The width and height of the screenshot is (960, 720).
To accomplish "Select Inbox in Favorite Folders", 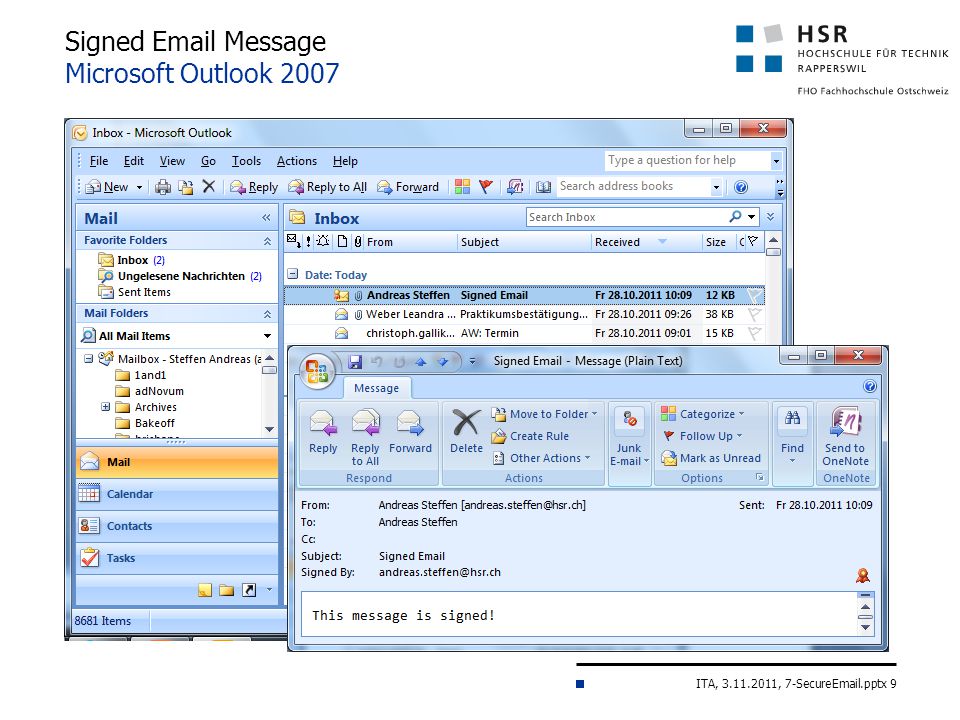I will pos(132,260).
